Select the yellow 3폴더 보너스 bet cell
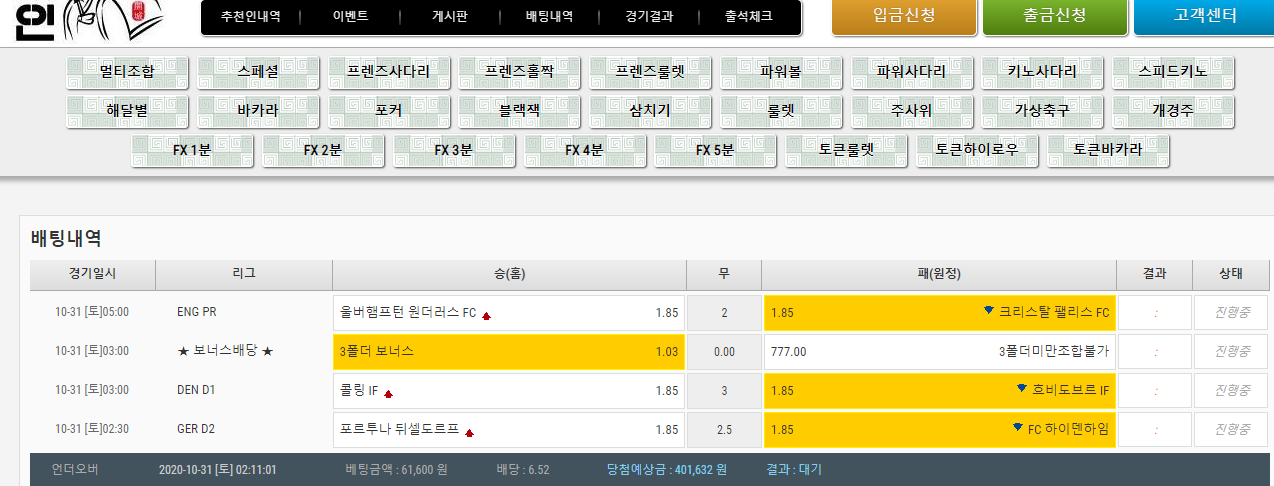 pyautogui.click(x=509, y=352)
